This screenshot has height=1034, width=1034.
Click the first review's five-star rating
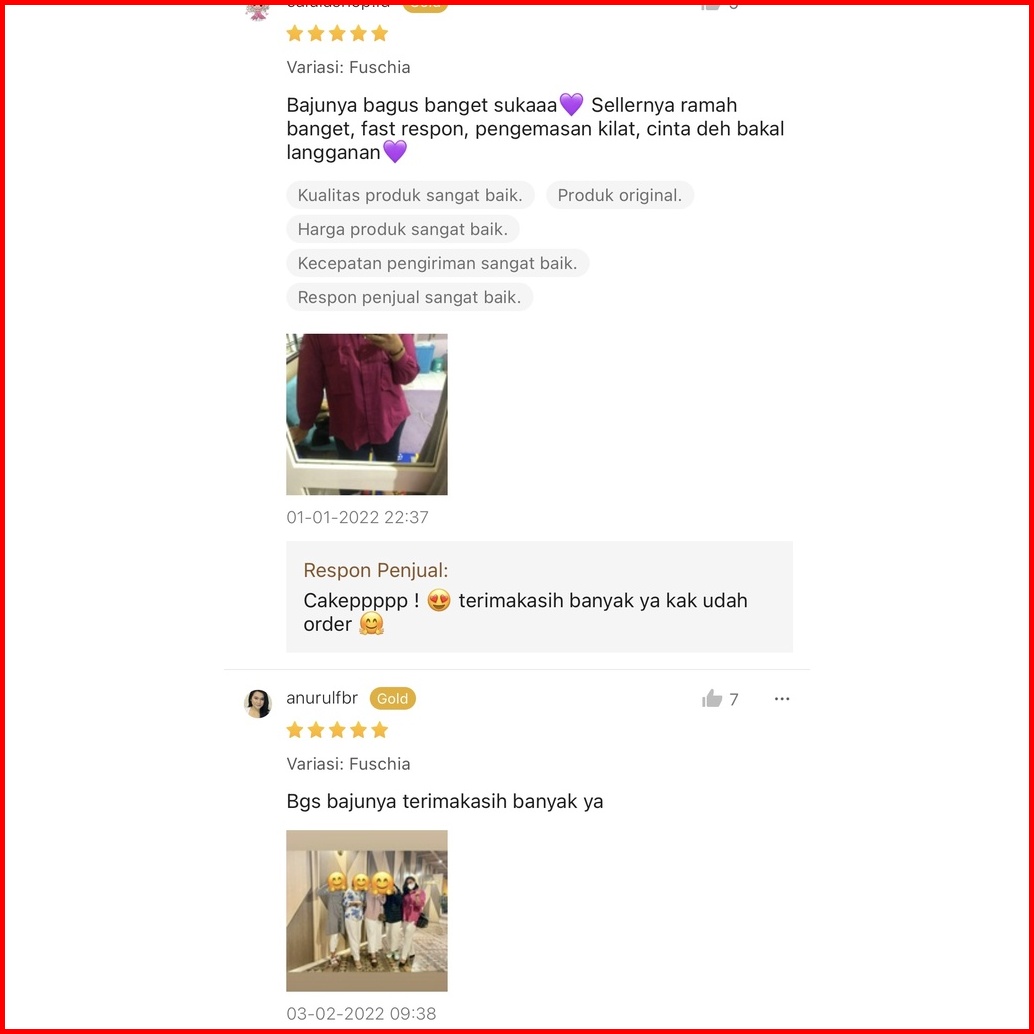pyautogui.click(x=337, y=33)
